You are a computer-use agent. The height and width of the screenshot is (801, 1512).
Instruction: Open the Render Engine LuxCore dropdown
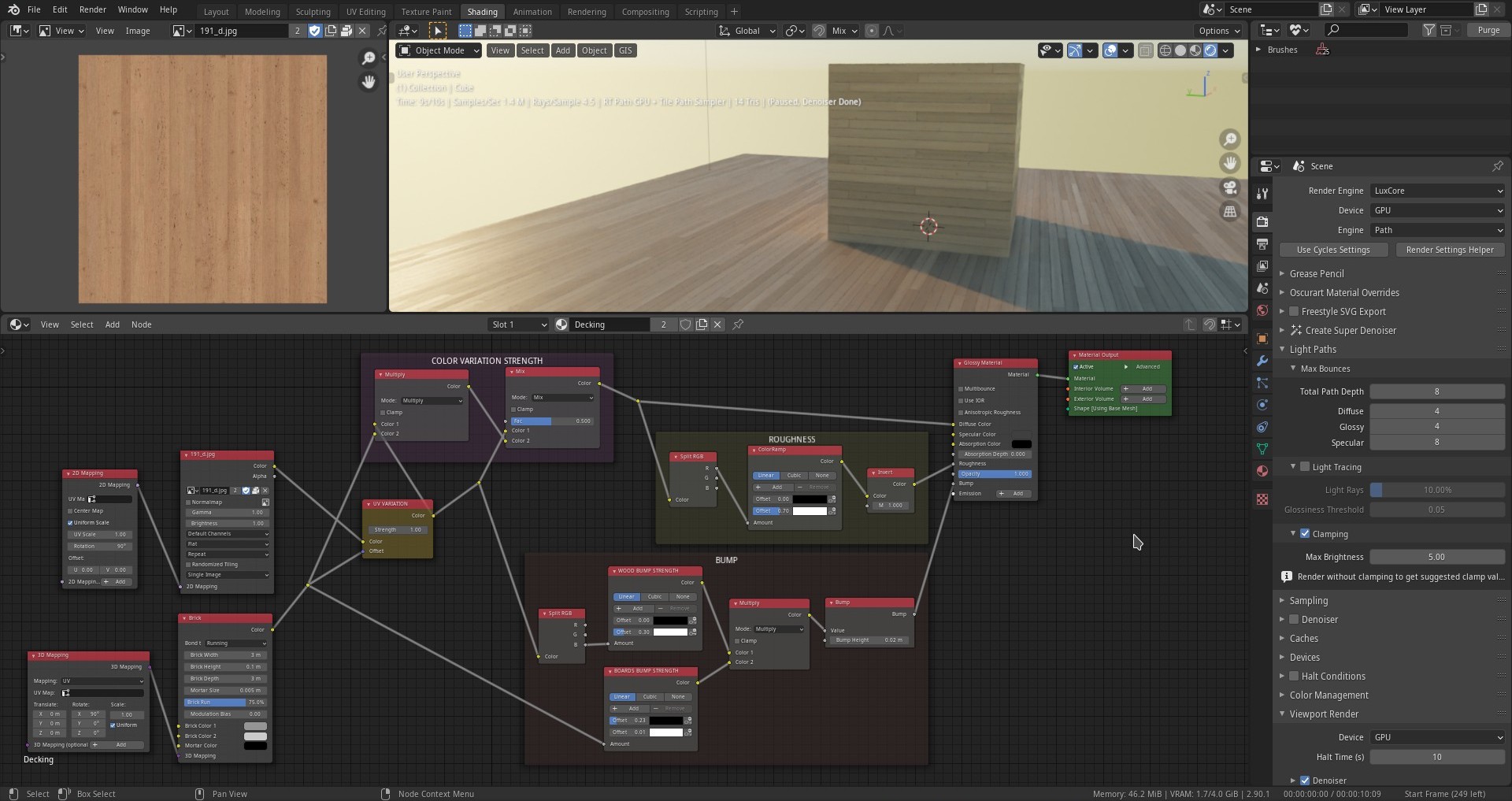click(1437, 191)
